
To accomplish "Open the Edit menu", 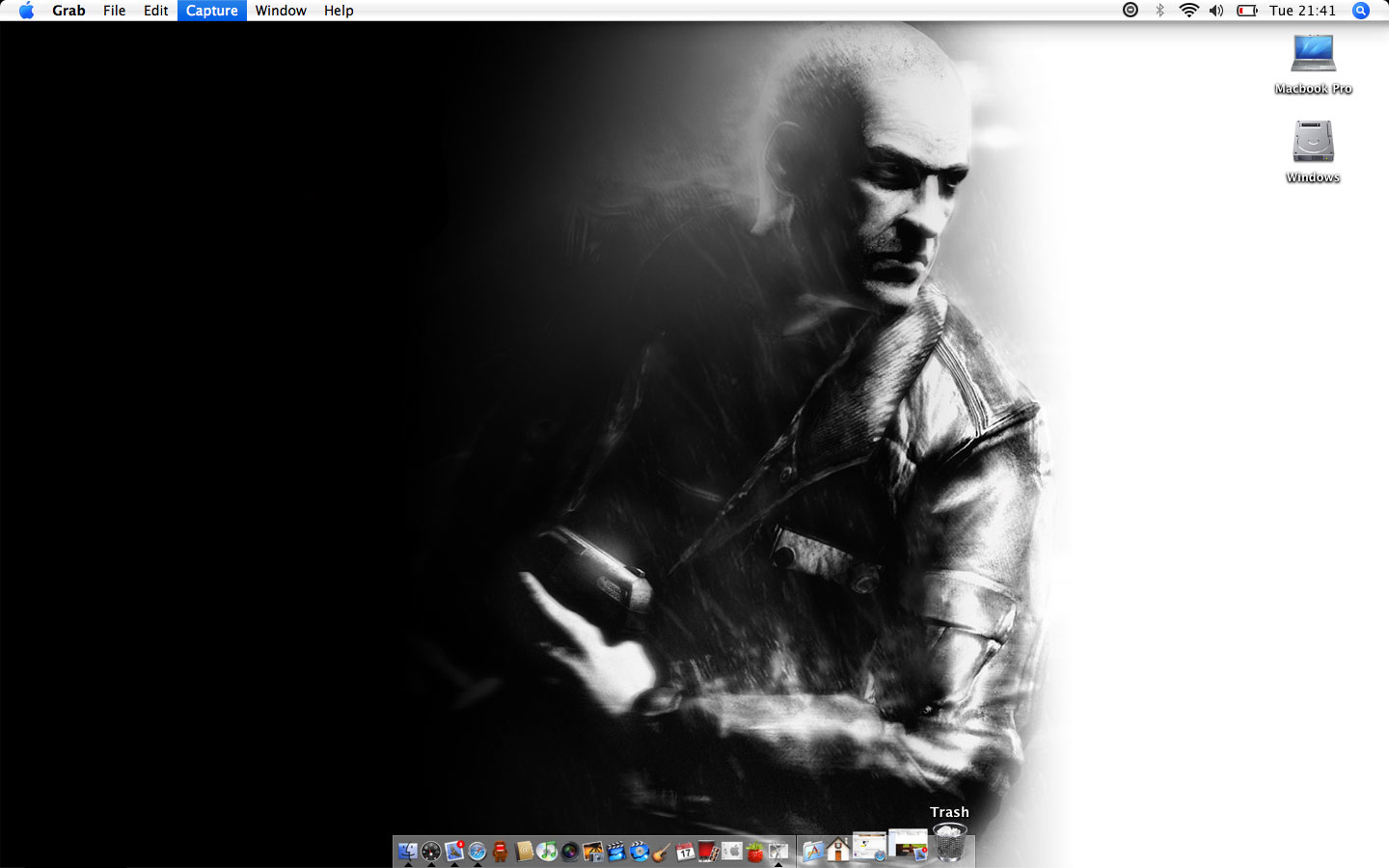I will point(155,11).
